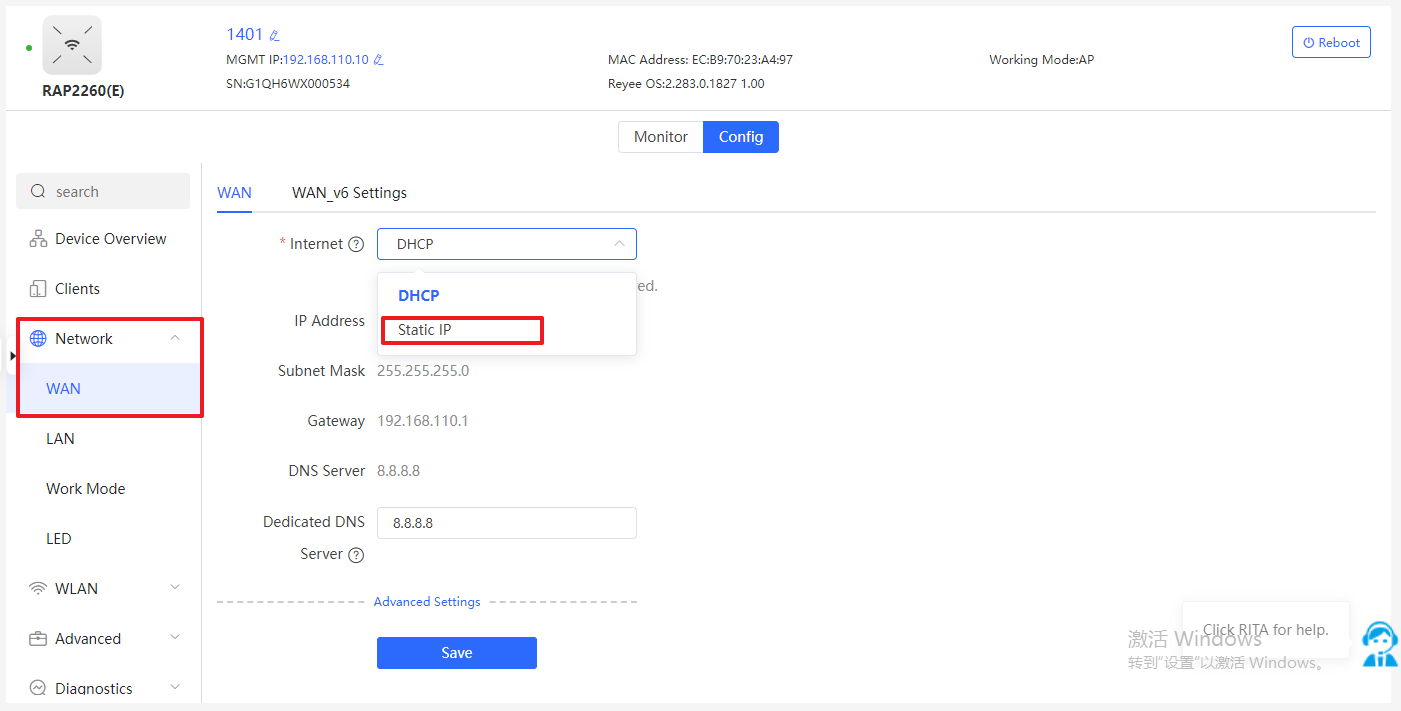Switch to the Monitor tab
Screen dimensions: 1401x711
click(660, 137)
